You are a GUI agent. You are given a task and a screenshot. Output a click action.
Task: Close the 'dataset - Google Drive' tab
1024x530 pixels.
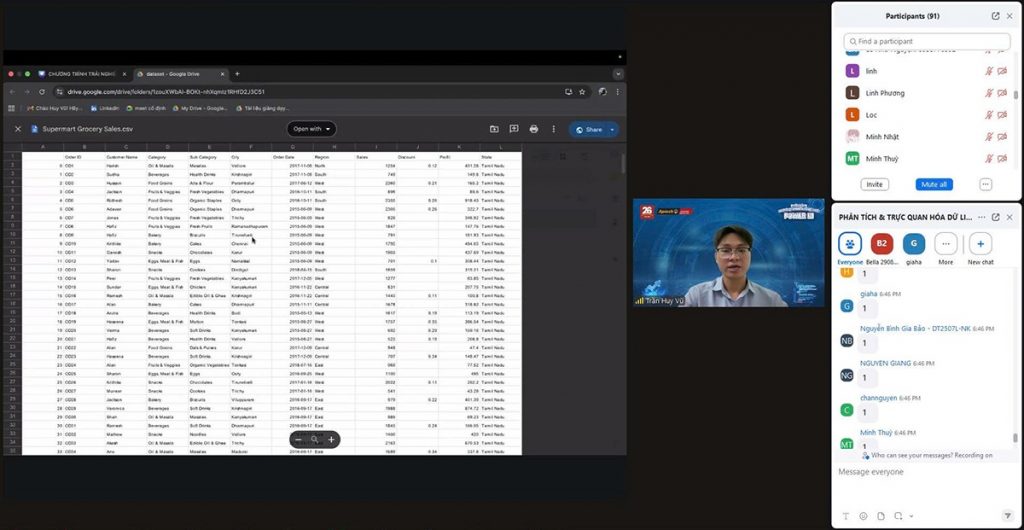(x=223, y=74)
